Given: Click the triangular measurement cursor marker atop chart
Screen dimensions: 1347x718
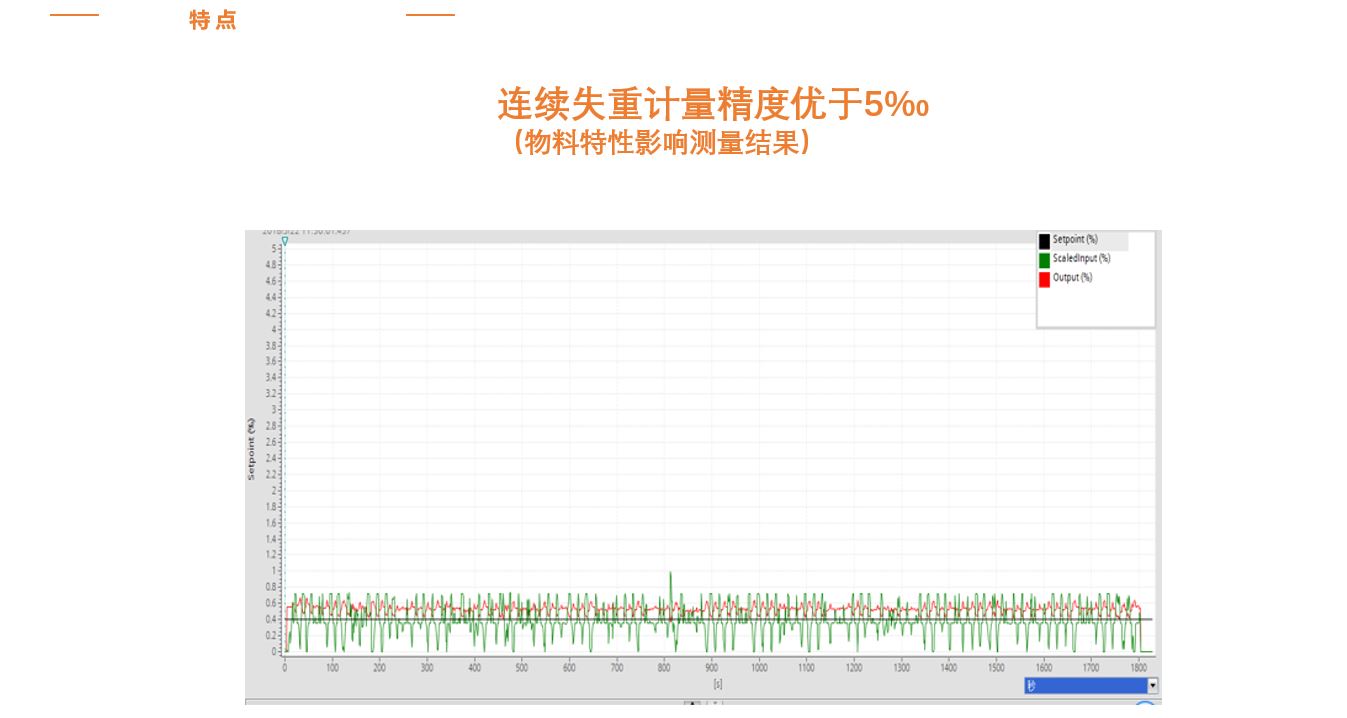Looking at the screenshot, I should [285, 241].
